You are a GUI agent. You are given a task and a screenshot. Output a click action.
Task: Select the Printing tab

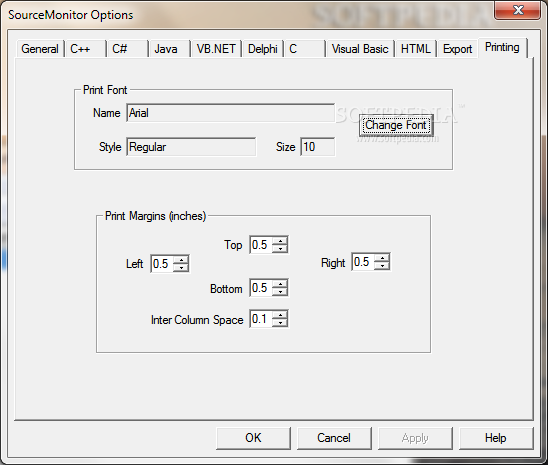point(502,47)
